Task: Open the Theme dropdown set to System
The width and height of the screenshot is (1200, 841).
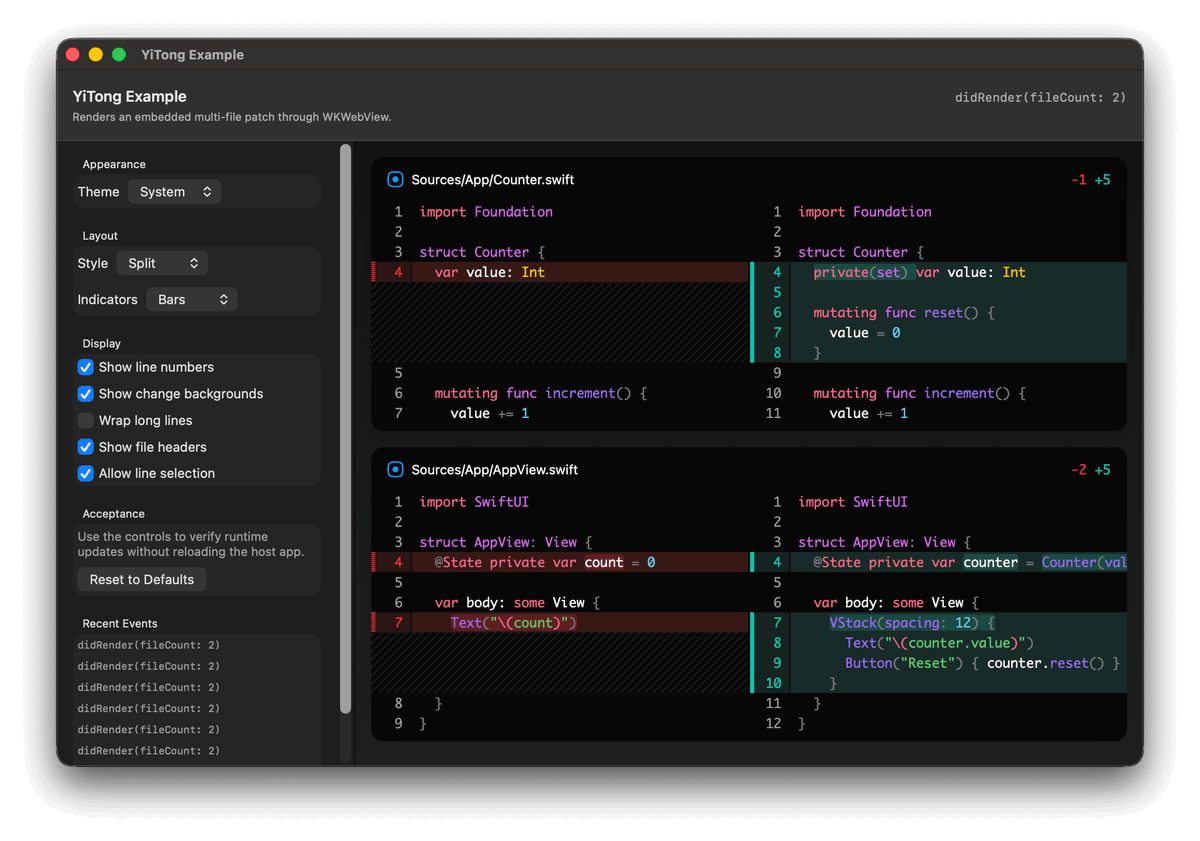Action: tap(175, 192)
